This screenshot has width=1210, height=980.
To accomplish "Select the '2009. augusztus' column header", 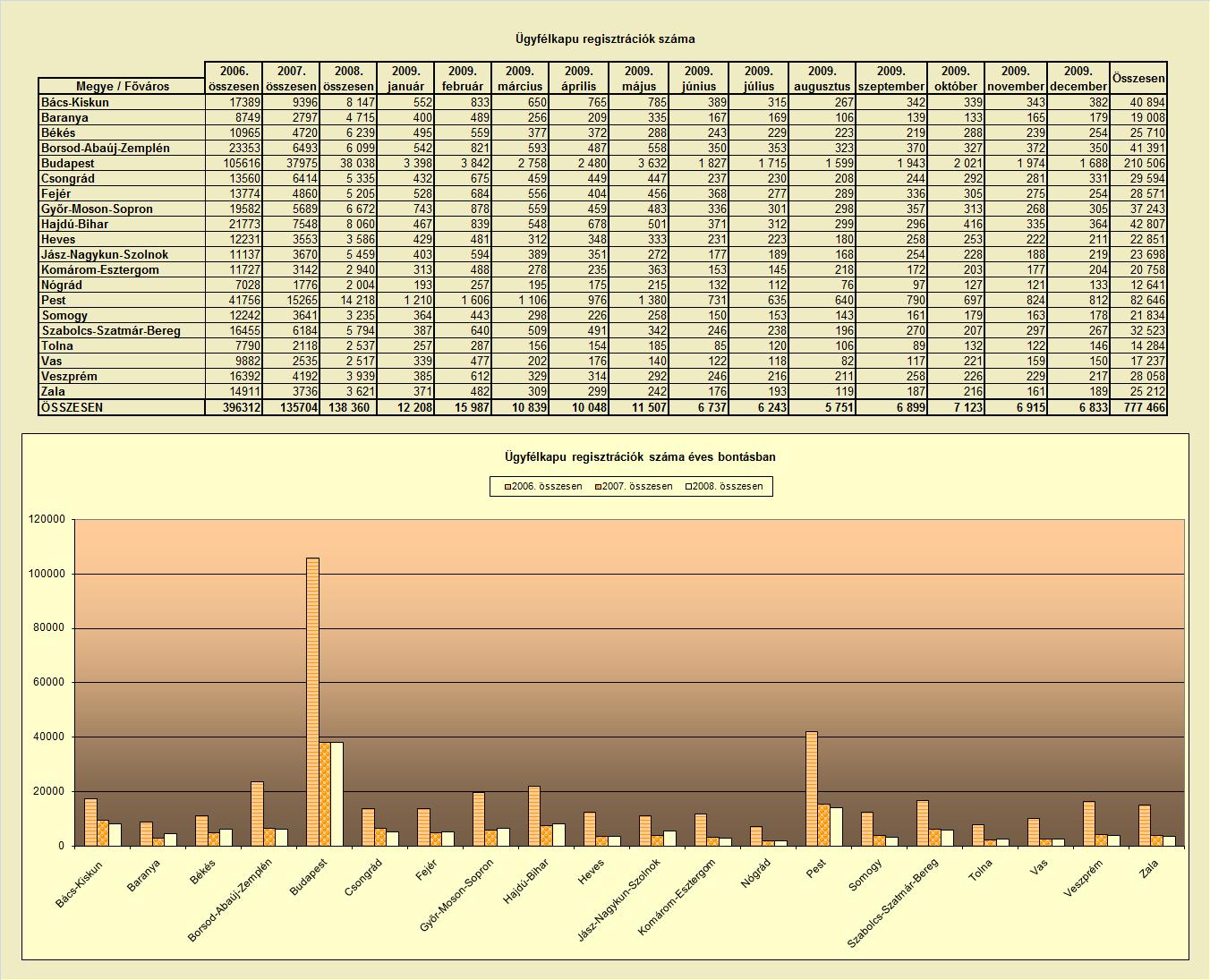I will (x=822, y=78).
